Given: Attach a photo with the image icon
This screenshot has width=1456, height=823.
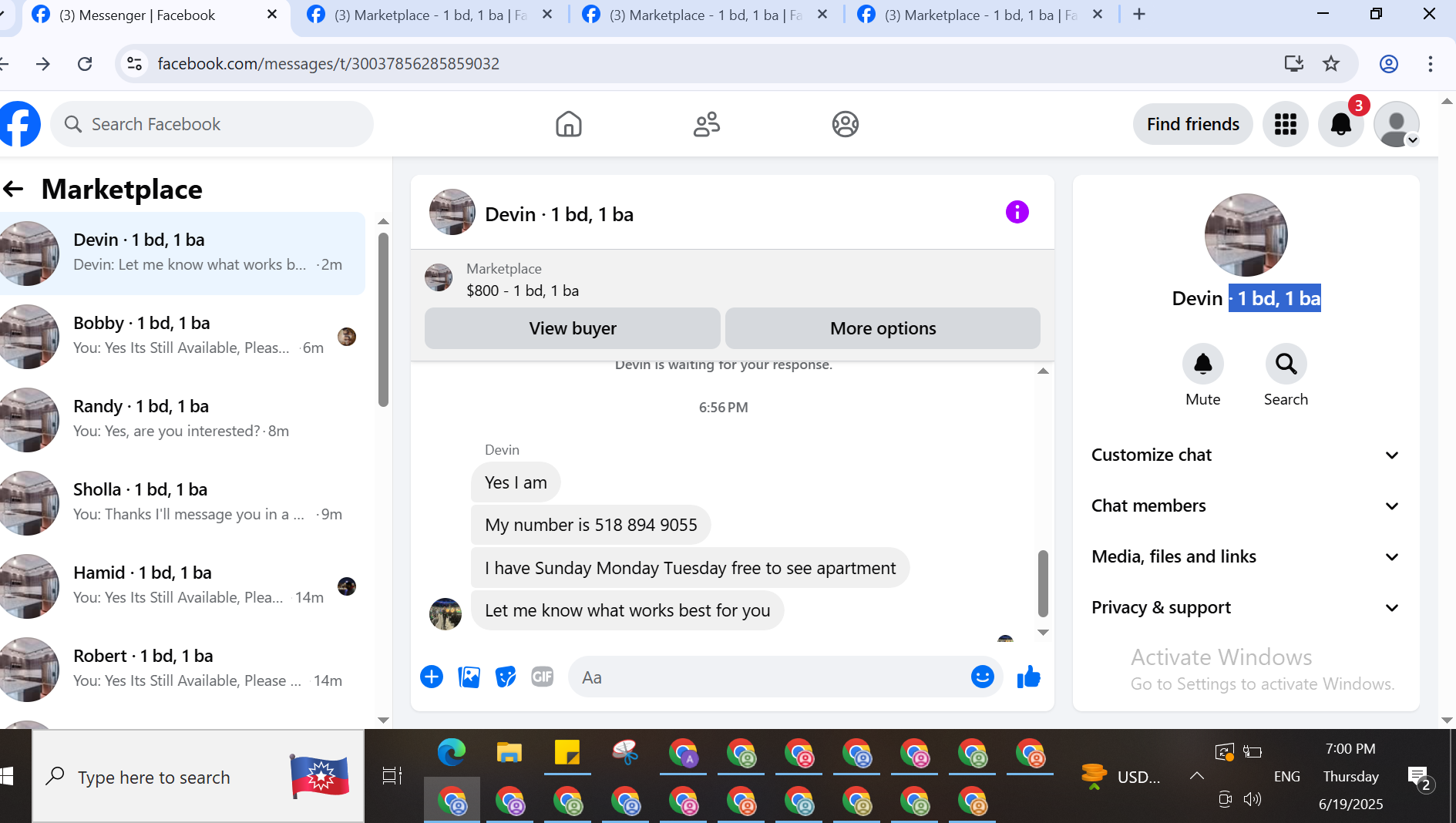Looking at the screenshot, I should [469, 677].
